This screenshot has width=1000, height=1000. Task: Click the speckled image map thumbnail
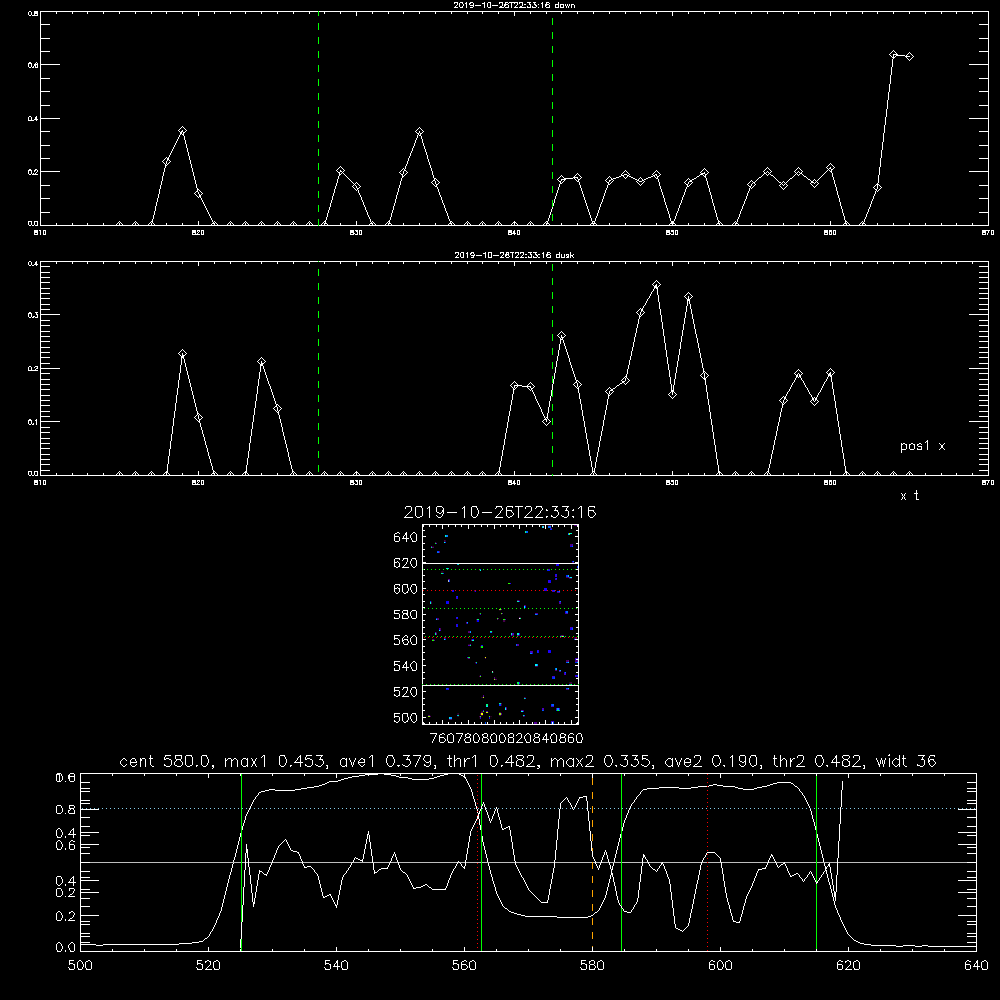pyautogui.click(x=501, y=624)
